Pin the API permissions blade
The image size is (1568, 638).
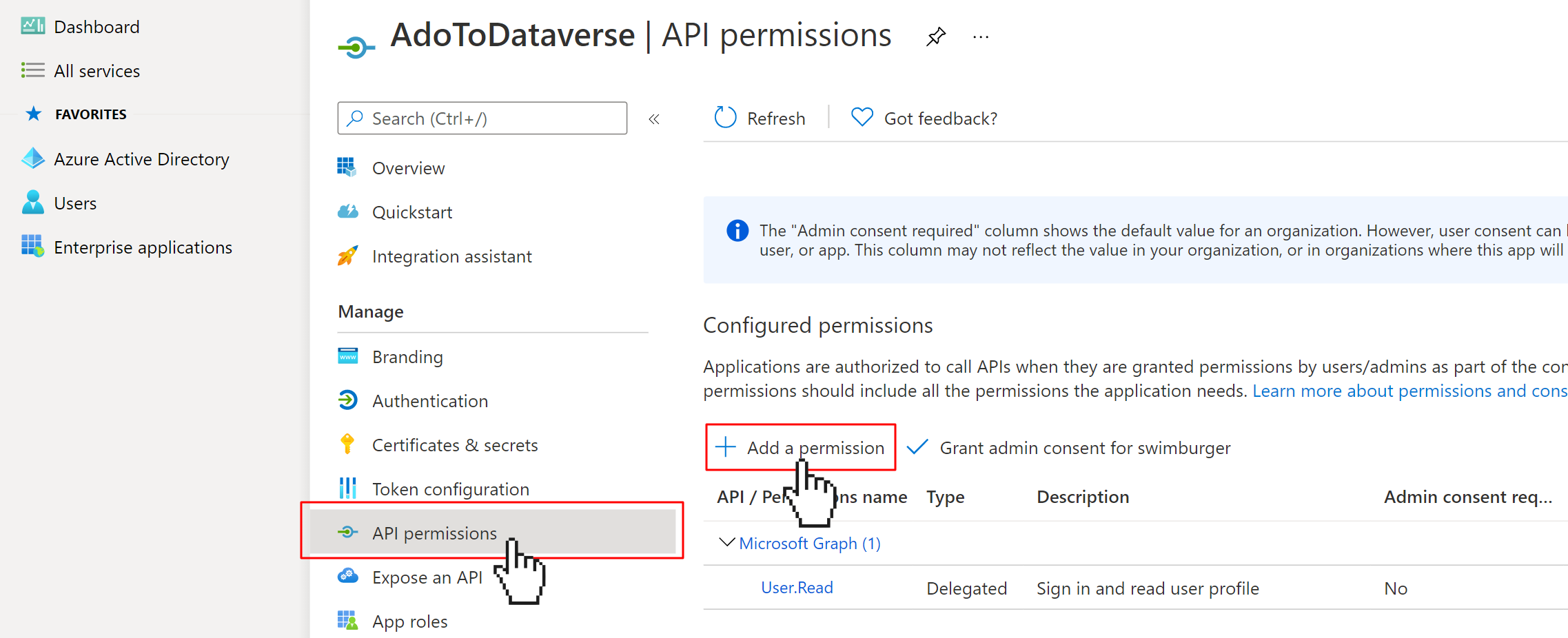tap(935, 36)
